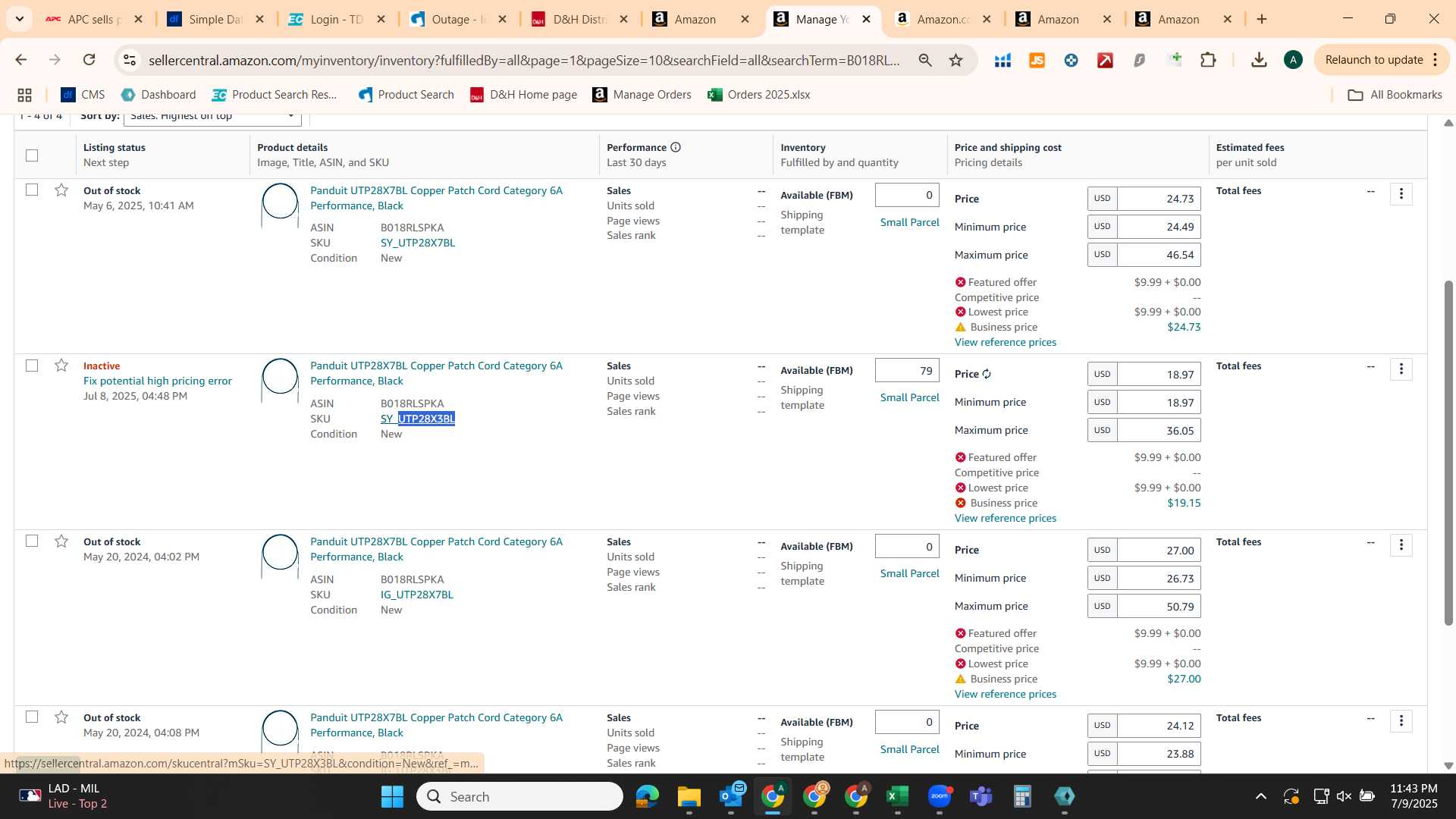
Task: Open Microsoft Teams from taskbar
Action: (x=981, y=796)
